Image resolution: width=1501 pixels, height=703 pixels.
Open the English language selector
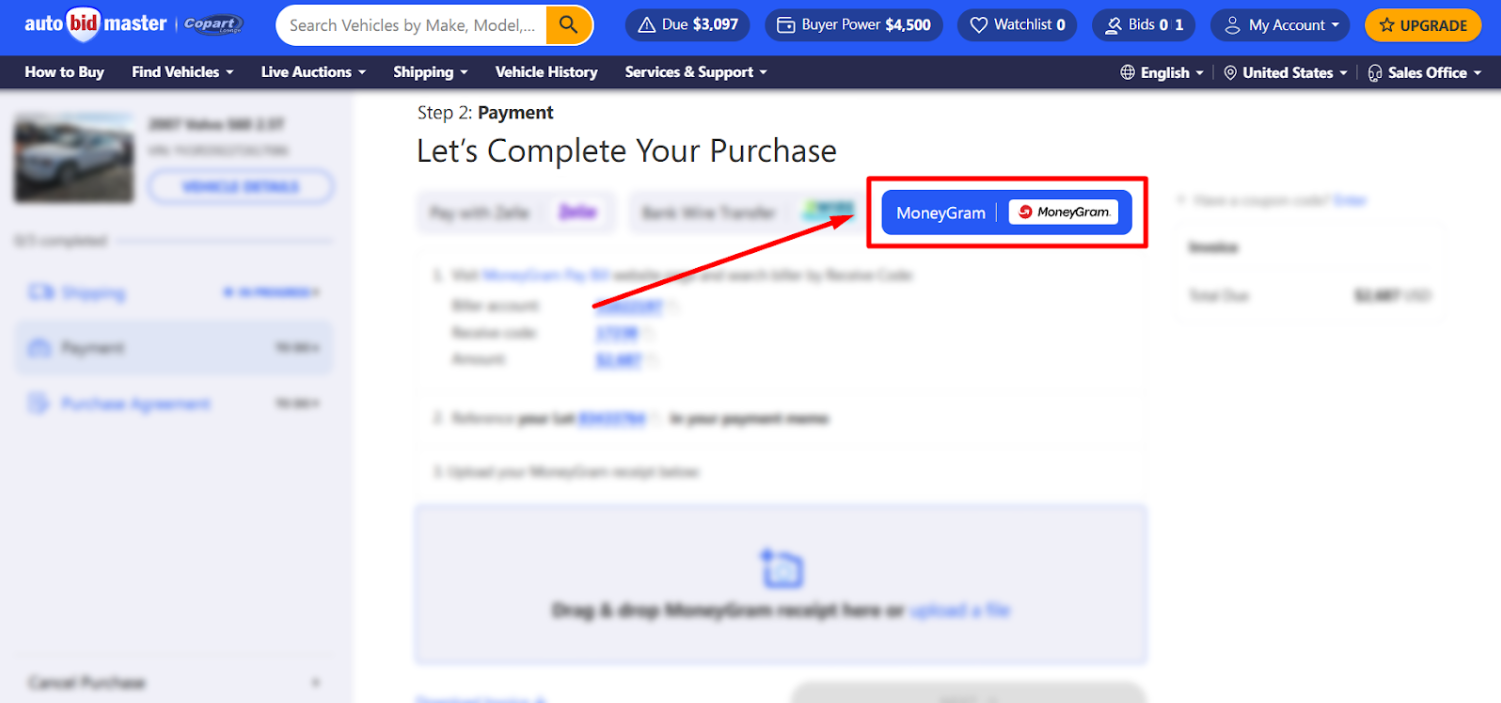click(x=1161, y=72)
